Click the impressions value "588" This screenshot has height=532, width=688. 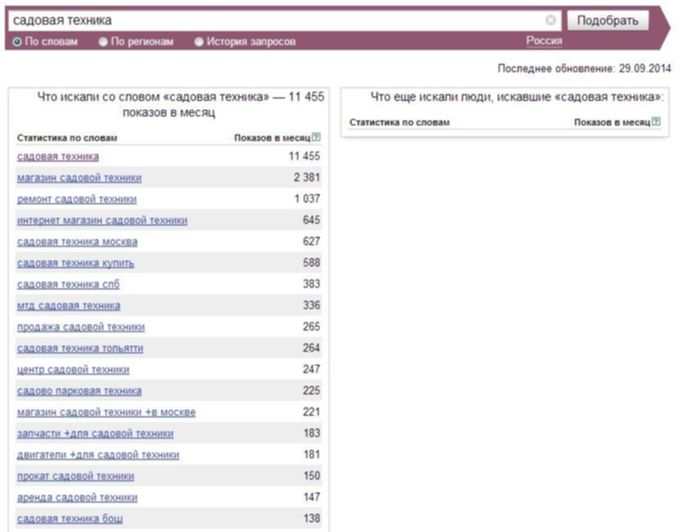tap(311, 263)
